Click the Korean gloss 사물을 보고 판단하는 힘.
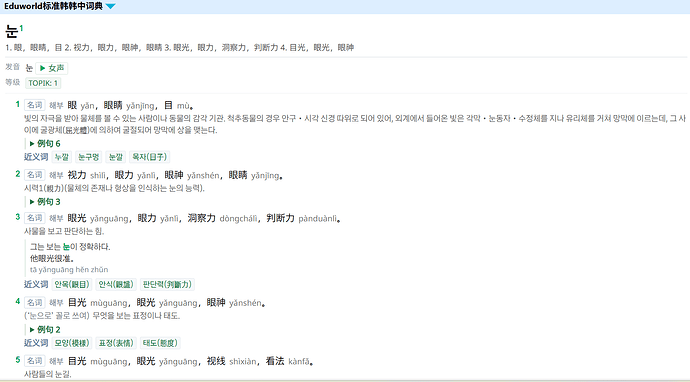 pyautogui.click(x=64, y=231)
